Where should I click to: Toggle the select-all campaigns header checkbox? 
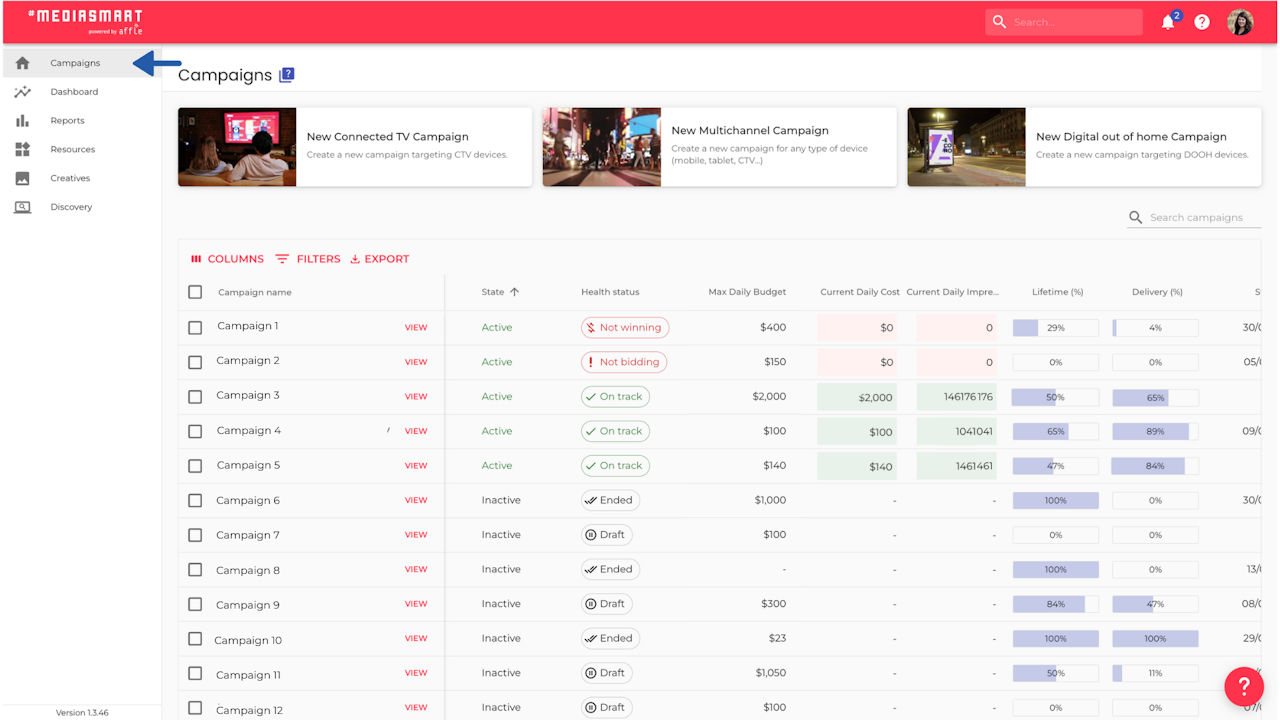click(x=195, y=292)
